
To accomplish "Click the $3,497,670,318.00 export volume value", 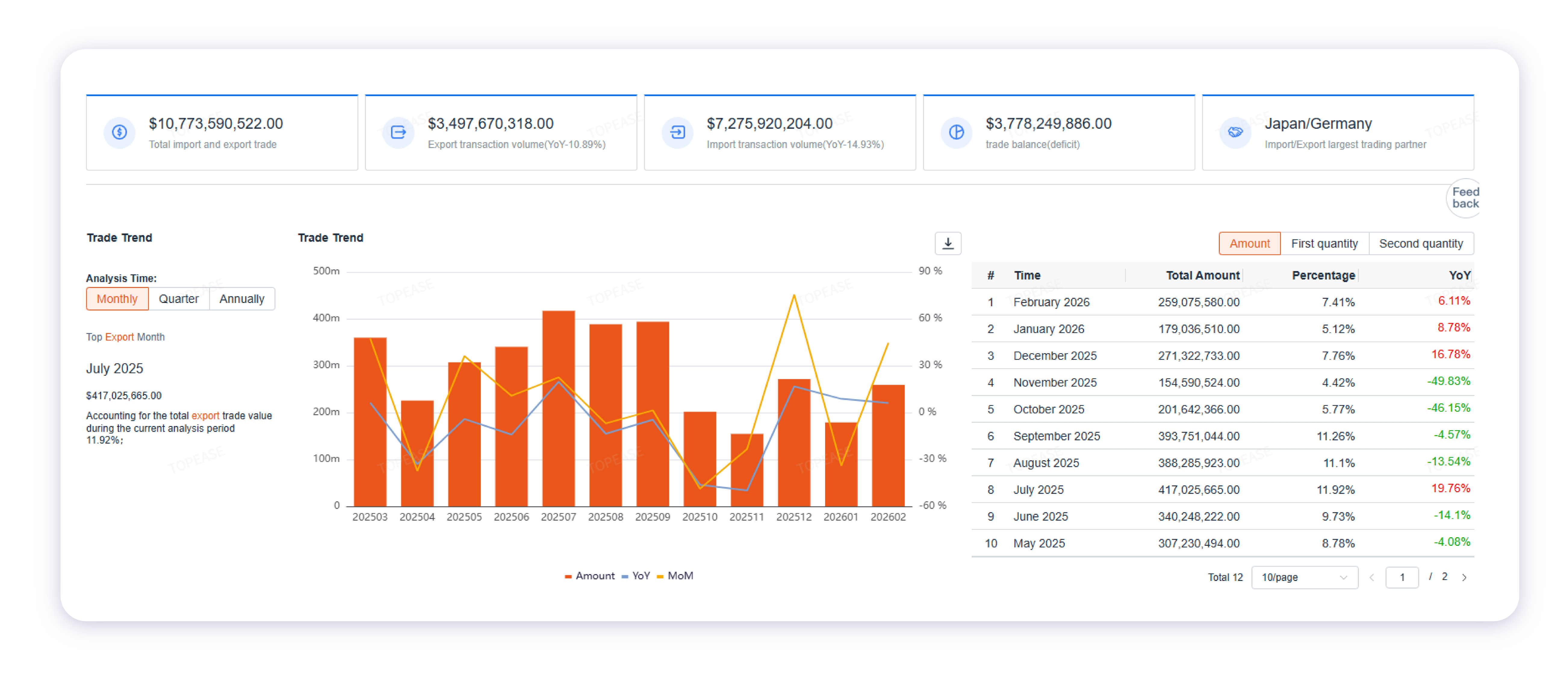I will [x=490, y=124].
